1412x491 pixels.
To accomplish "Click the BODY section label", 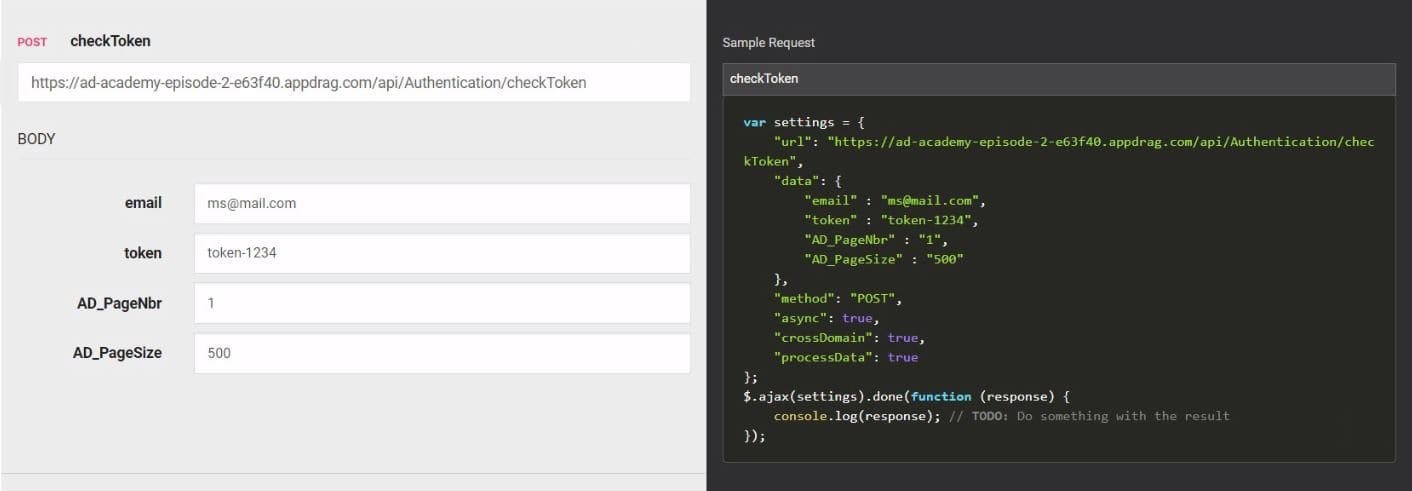I will coord(37,139).
